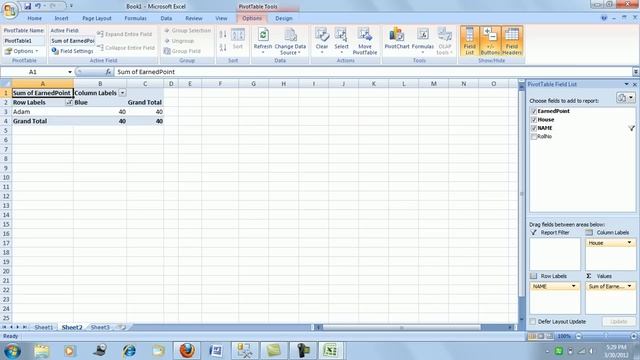Viewport: 640px width, 360px height.
Task: Open PivotTable Options
Action: 22,51
